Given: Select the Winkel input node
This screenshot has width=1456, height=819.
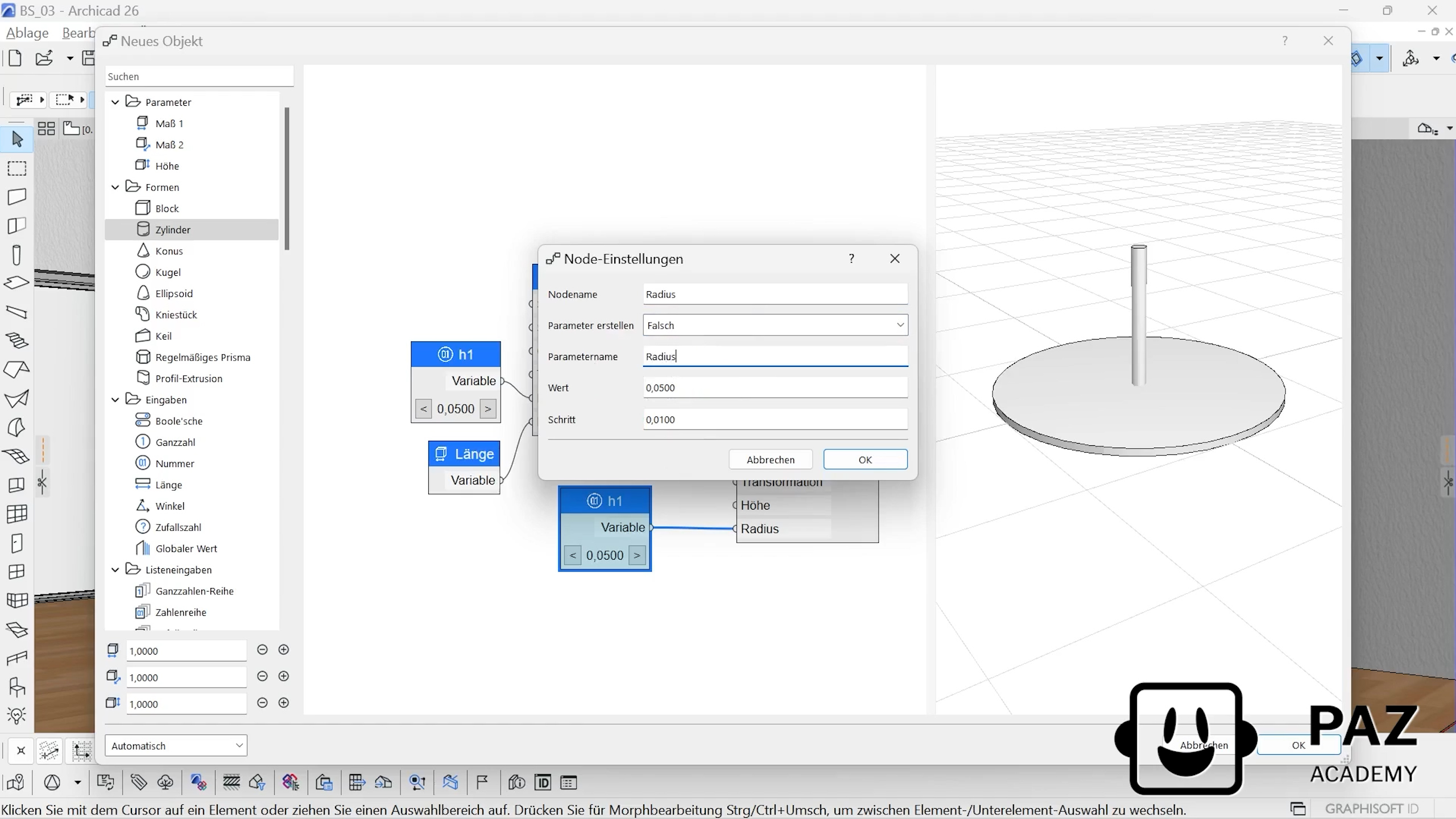Looking at the screenshot, I should pyautogui.click(x=169, y=506).
